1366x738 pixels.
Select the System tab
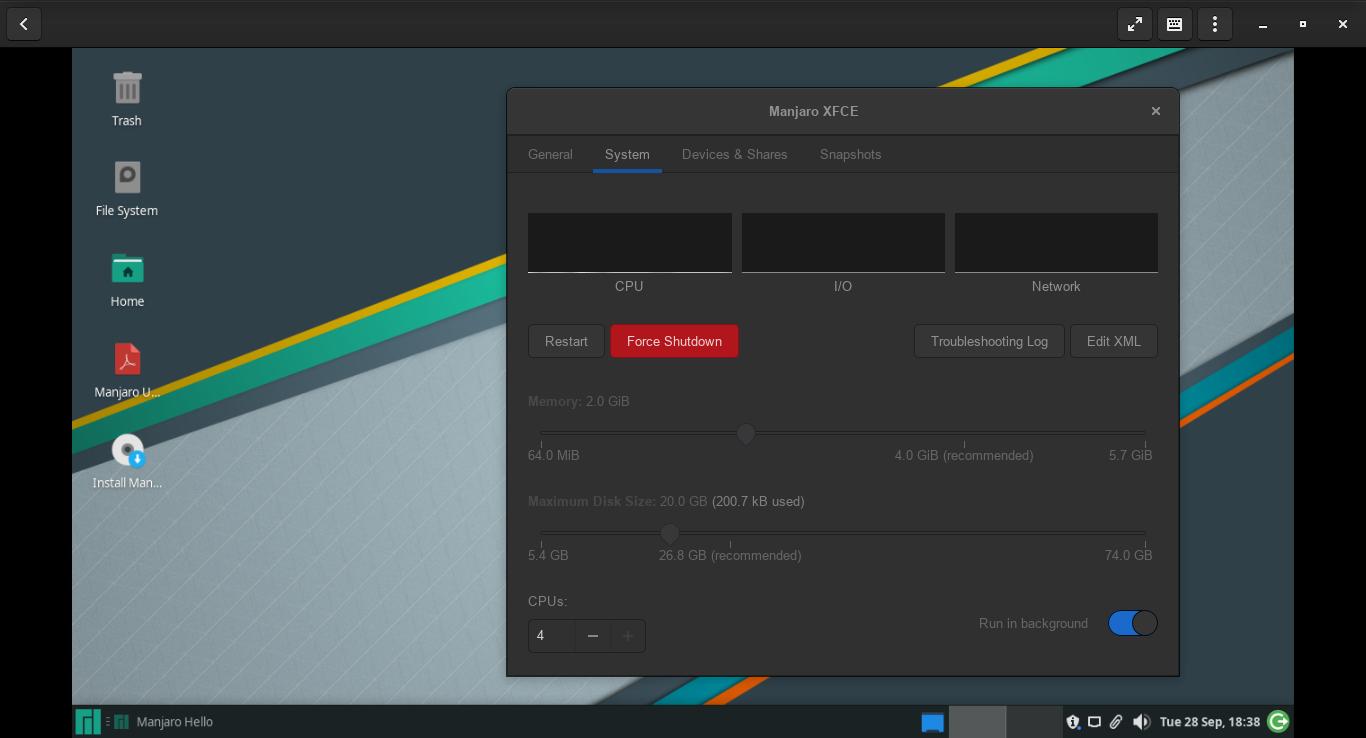[x=627, y=154]
